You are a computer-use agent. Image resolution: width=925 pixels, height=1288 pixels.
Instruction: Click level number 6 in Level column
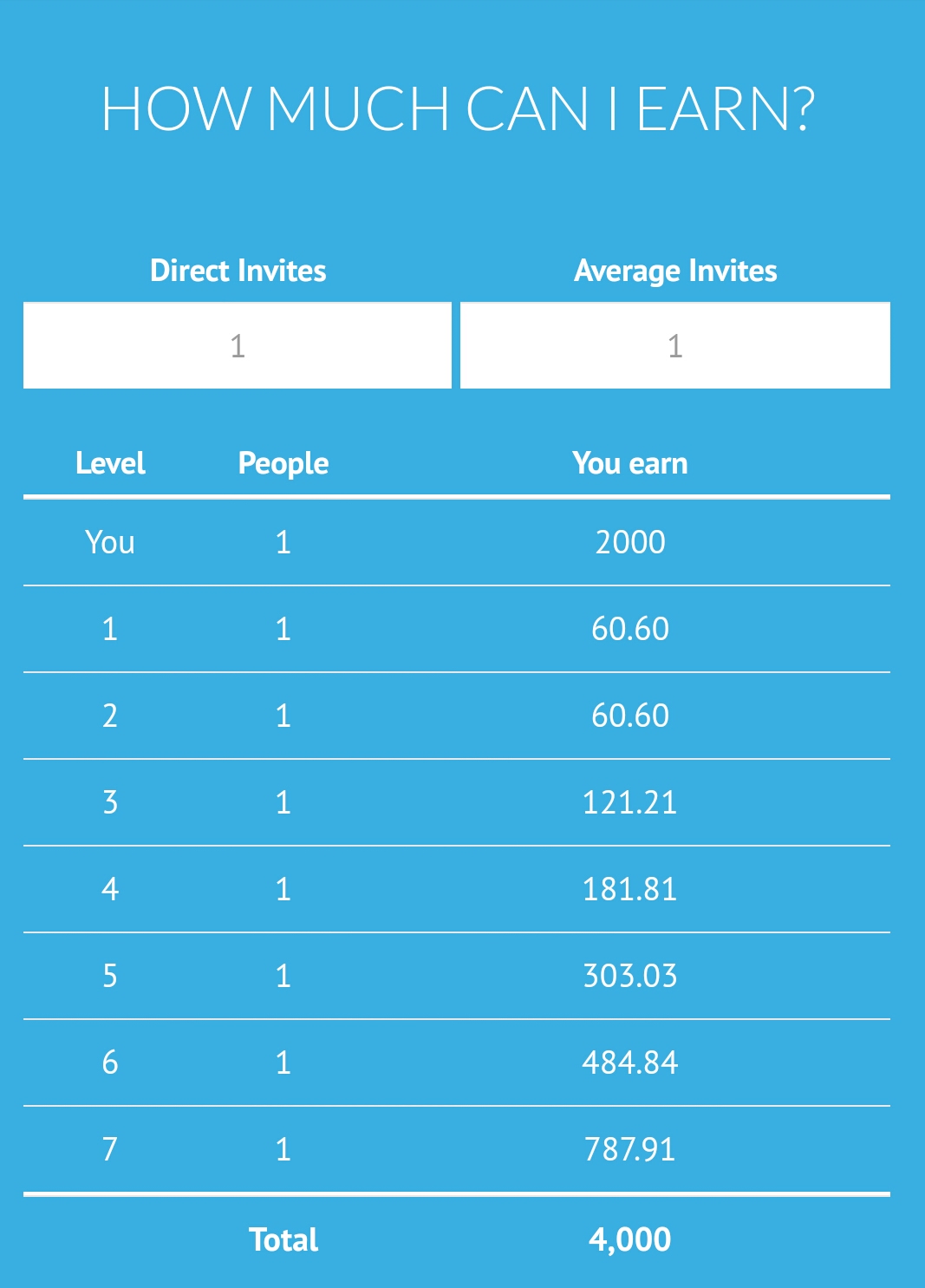[110, 1062]
